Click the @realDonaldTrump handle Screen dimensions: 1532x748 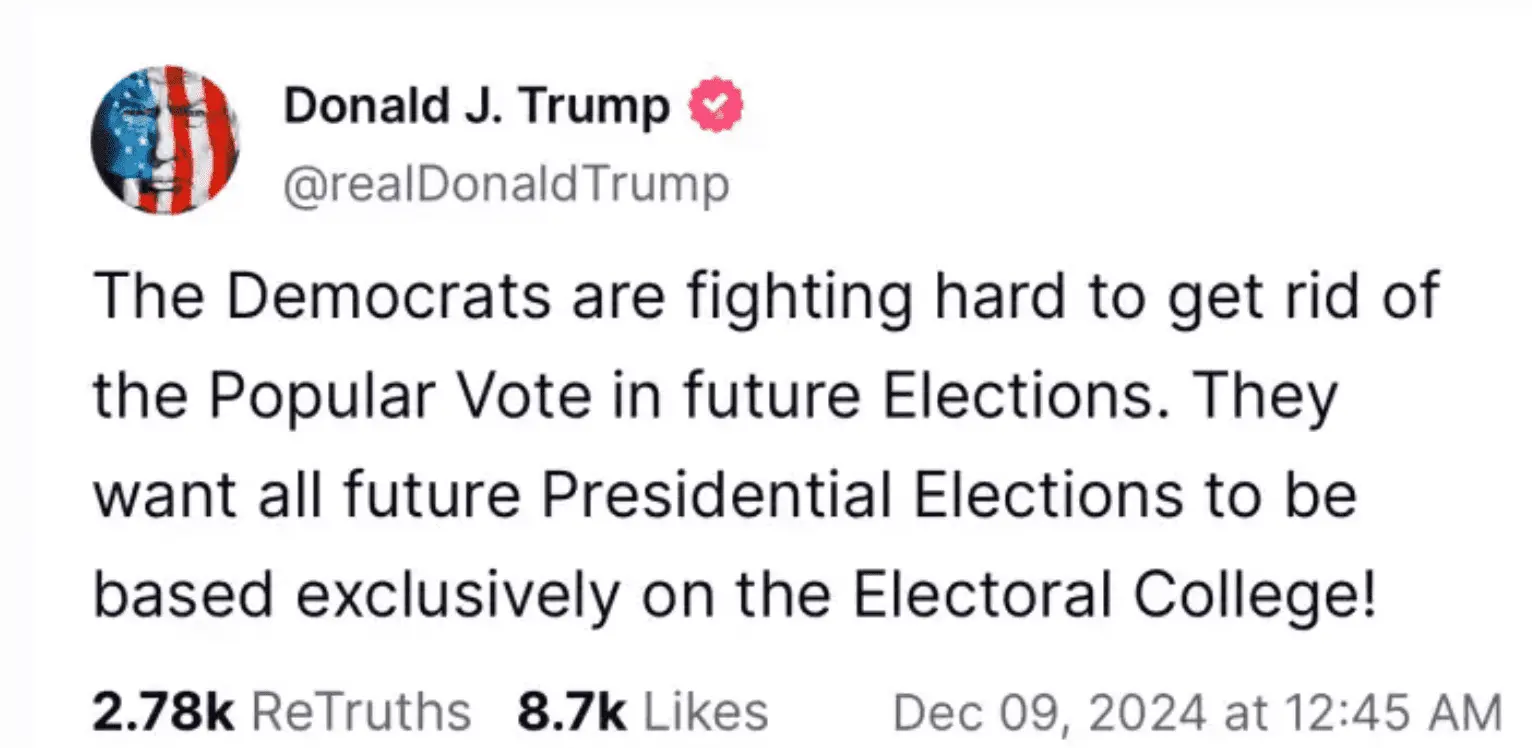click(506, 185)
